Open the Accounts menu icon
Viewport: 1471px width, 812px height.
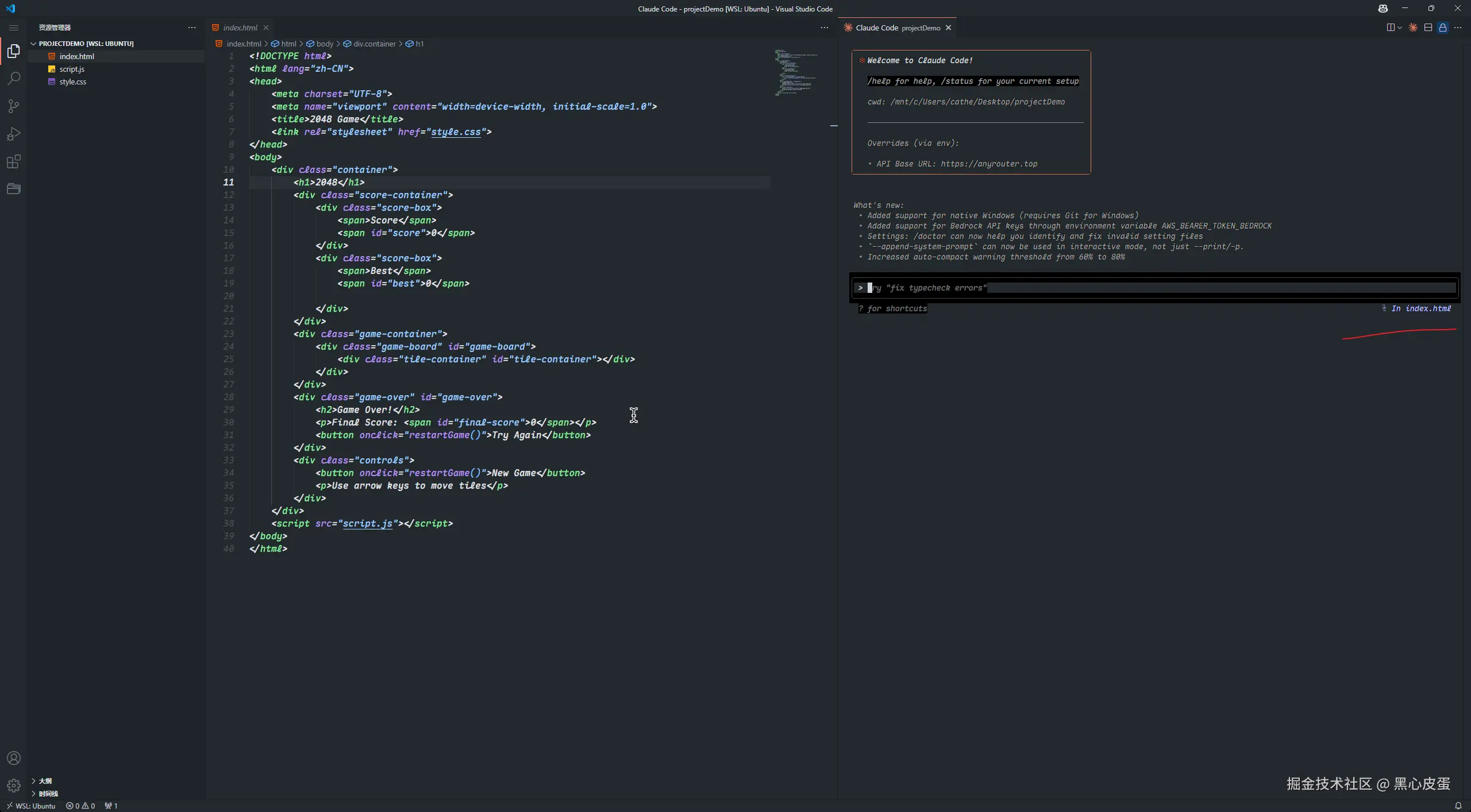click(x=14, y=758)
